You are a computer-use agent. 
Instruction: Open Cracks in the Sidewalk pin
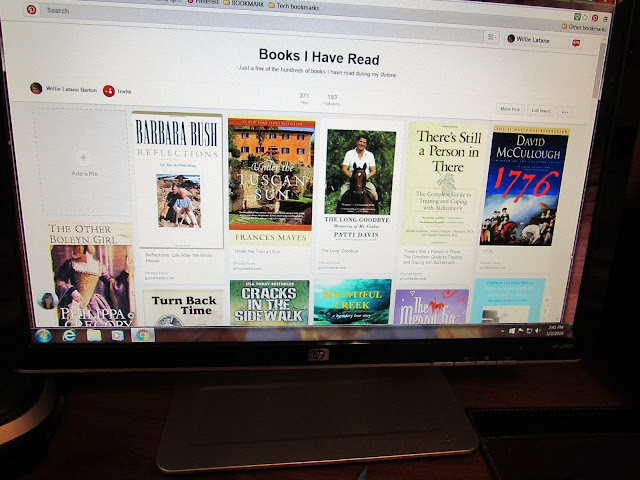pyautogui.click(x=269, y=302)
